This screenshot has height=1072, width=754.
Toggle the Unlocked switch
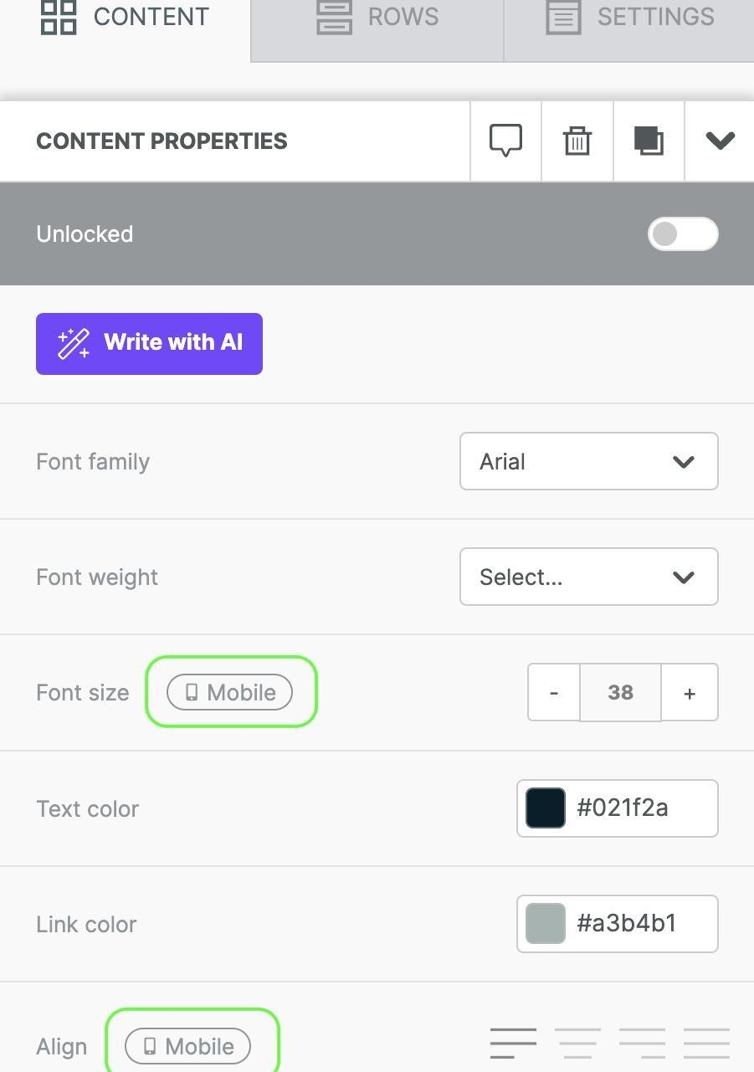(x=683, y=234)
